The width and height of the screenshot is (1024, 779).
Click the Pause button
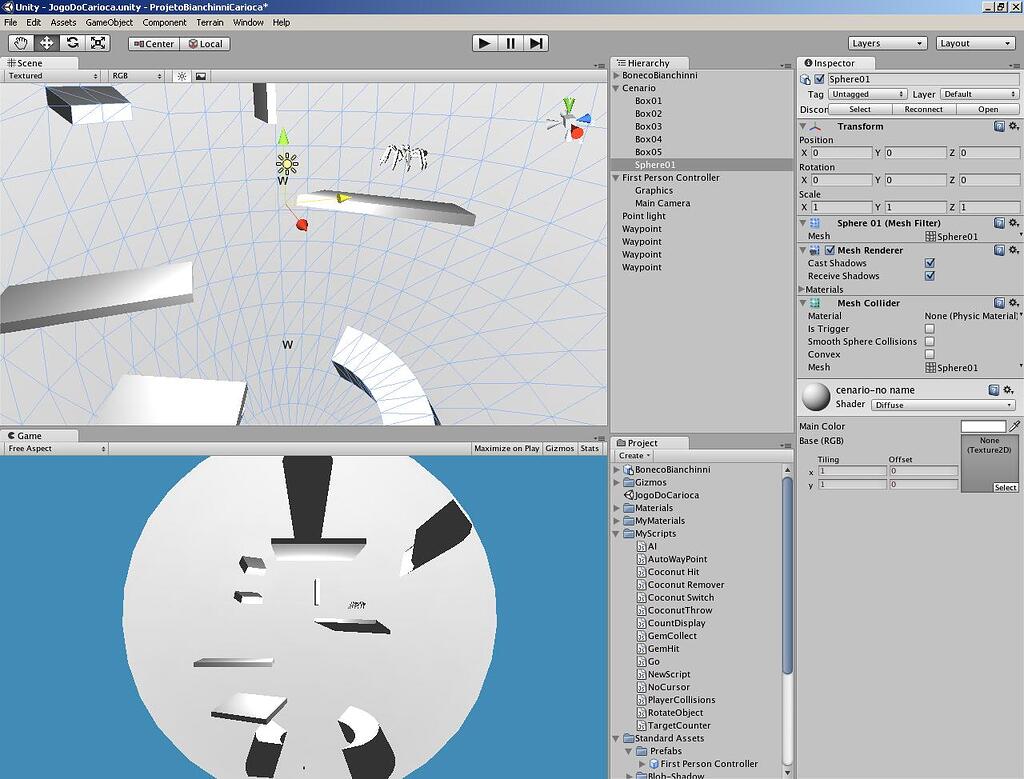[511, 43]
